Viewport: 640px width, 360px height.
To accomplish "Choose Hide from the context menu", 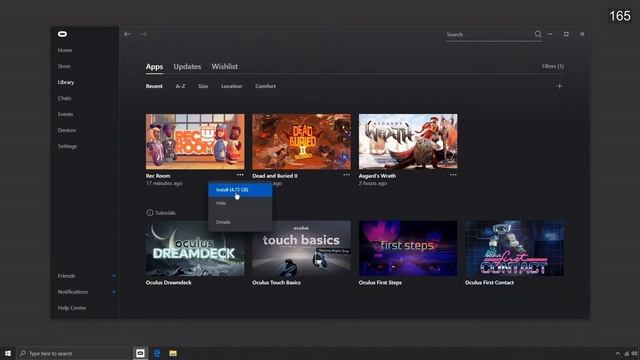I will pyautogui.click(x=240, y=203).
